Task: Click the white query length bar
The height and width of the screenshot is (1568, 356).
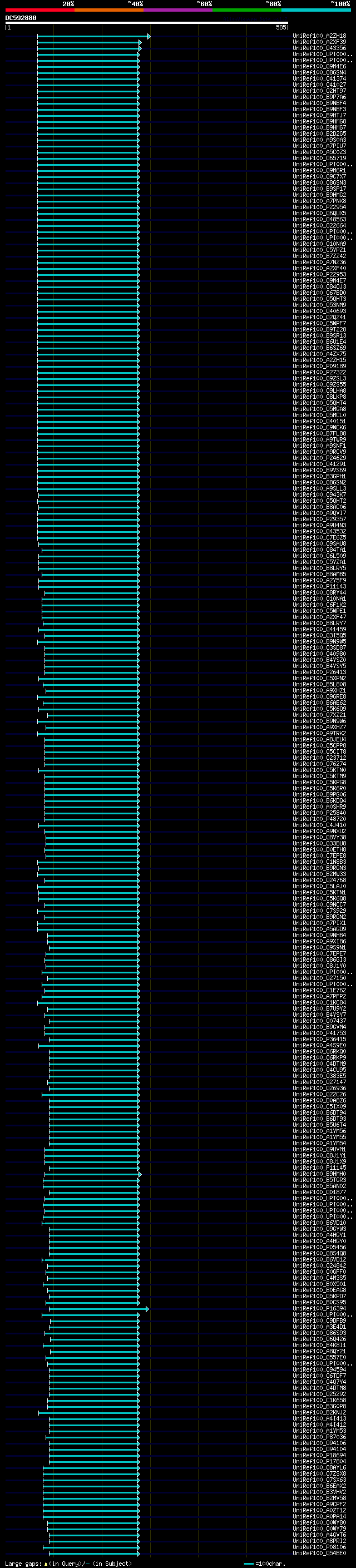Action: click(147, 22)
